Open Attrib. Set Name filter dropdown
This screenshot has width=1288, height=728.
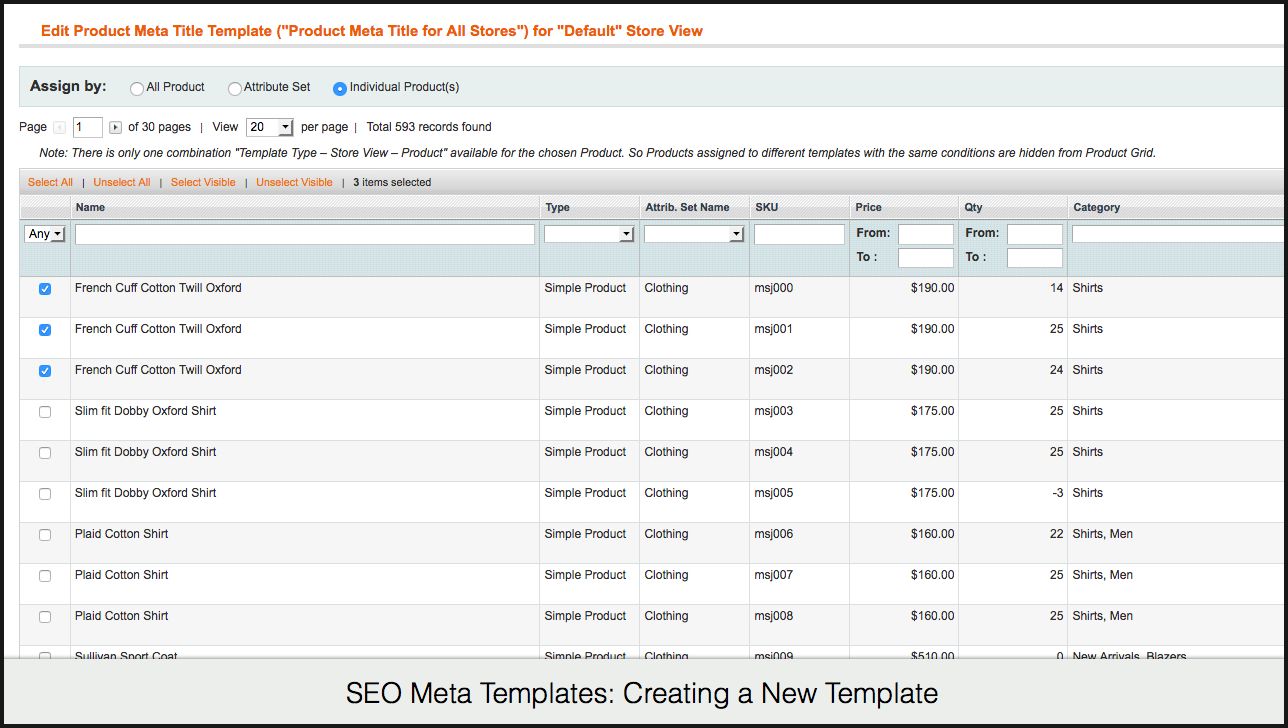694,234
